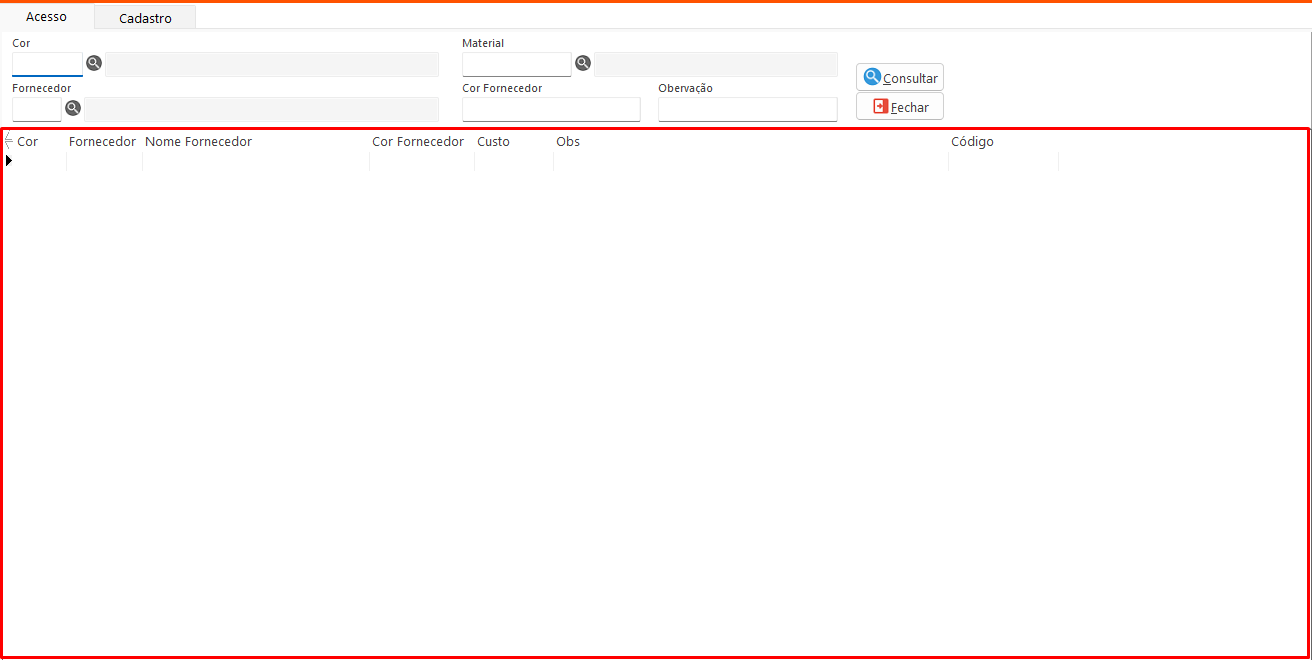1312x660 pixels.
Task: Select the Obs column header in grid
Action: (568, 142)
